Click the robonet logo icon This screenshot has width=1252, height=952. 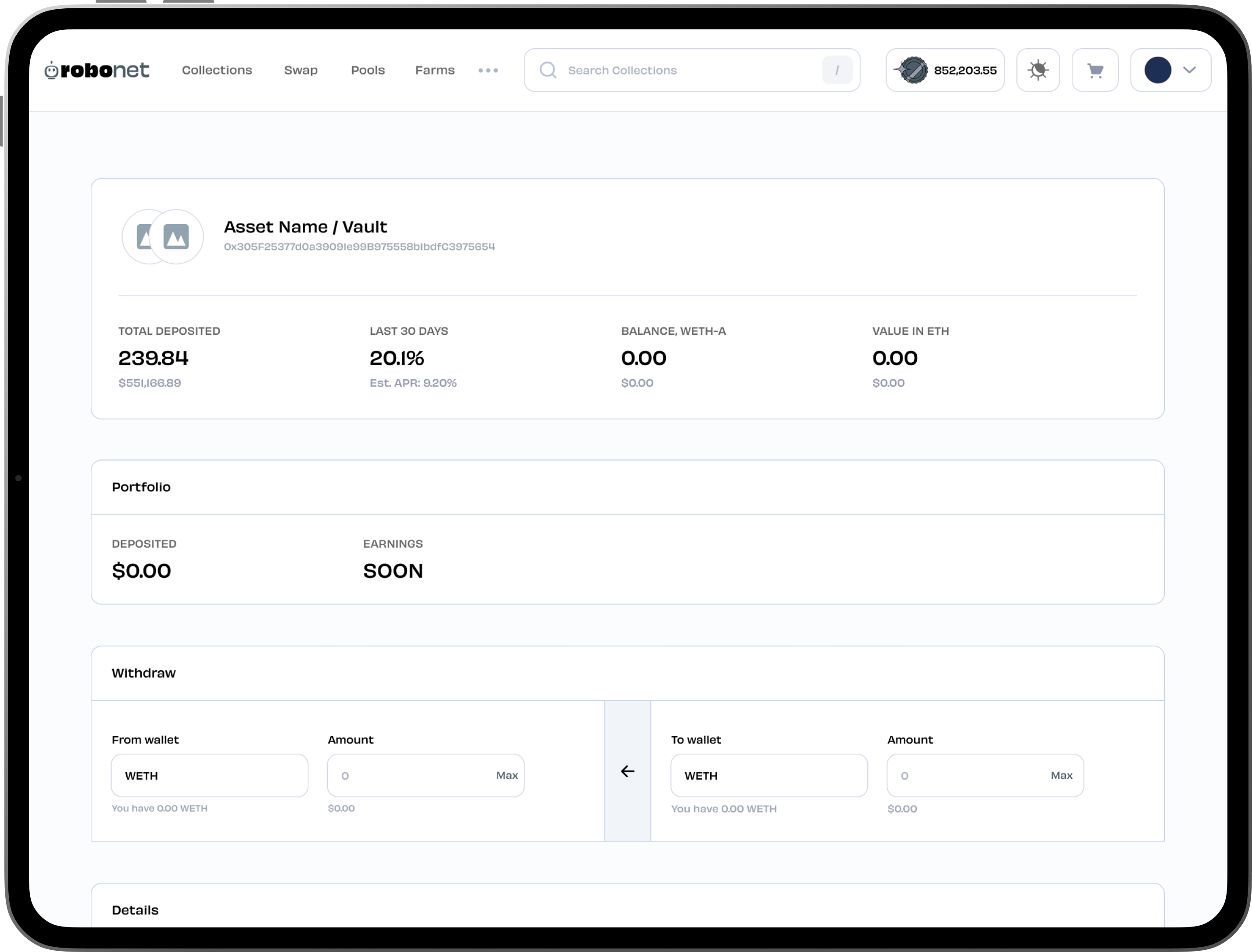point(52,70)
